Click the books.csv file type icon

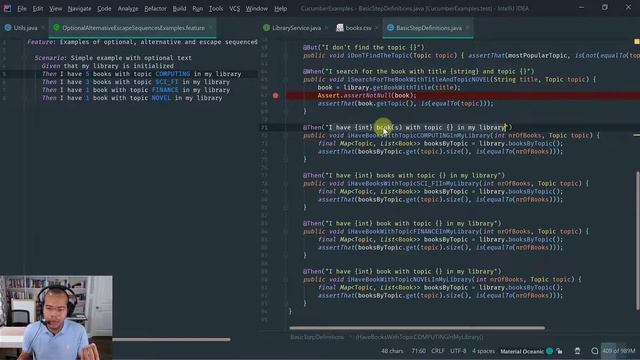(x=340, y=28)
